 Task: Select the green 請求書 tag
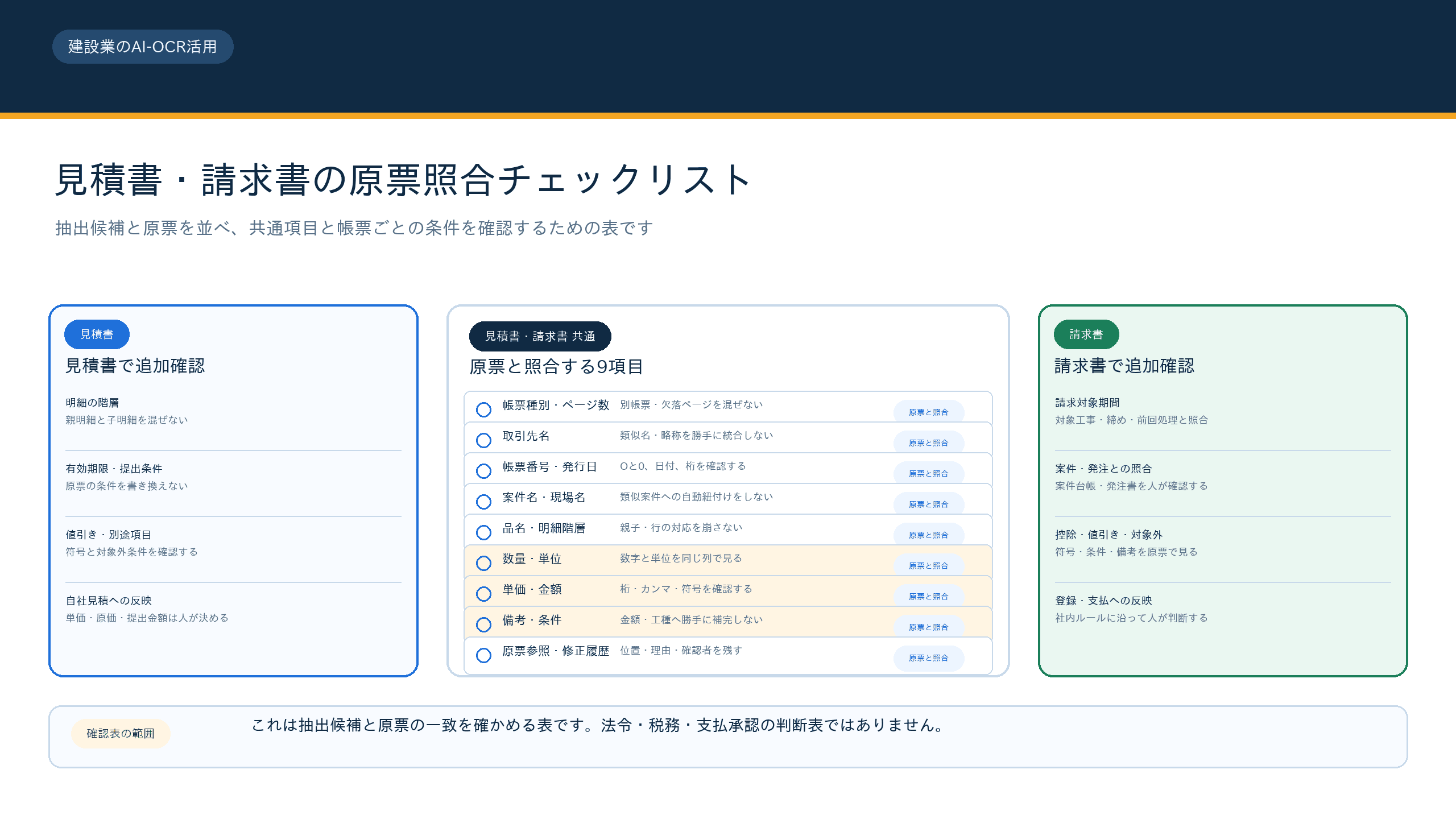1086,334
